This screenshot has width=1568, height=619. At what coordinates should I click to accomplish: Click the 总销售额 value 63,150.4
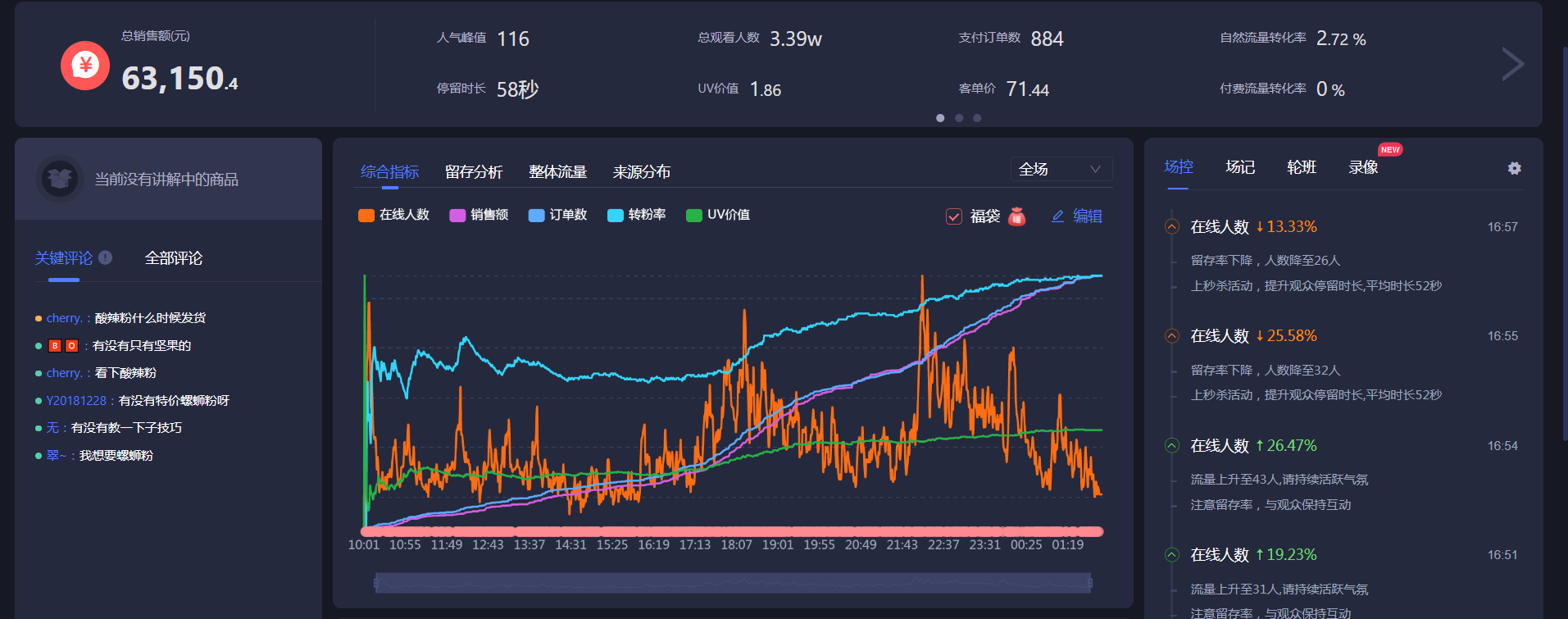[x=180, y=79]
